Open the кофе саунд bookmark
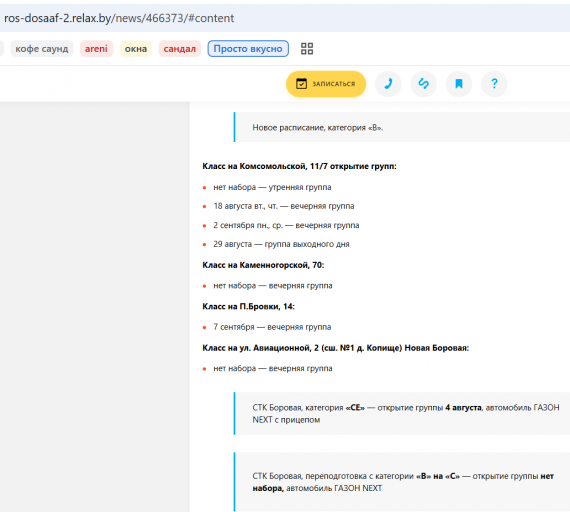Viewport: 570px width, 512px height. tap(42, 49)
